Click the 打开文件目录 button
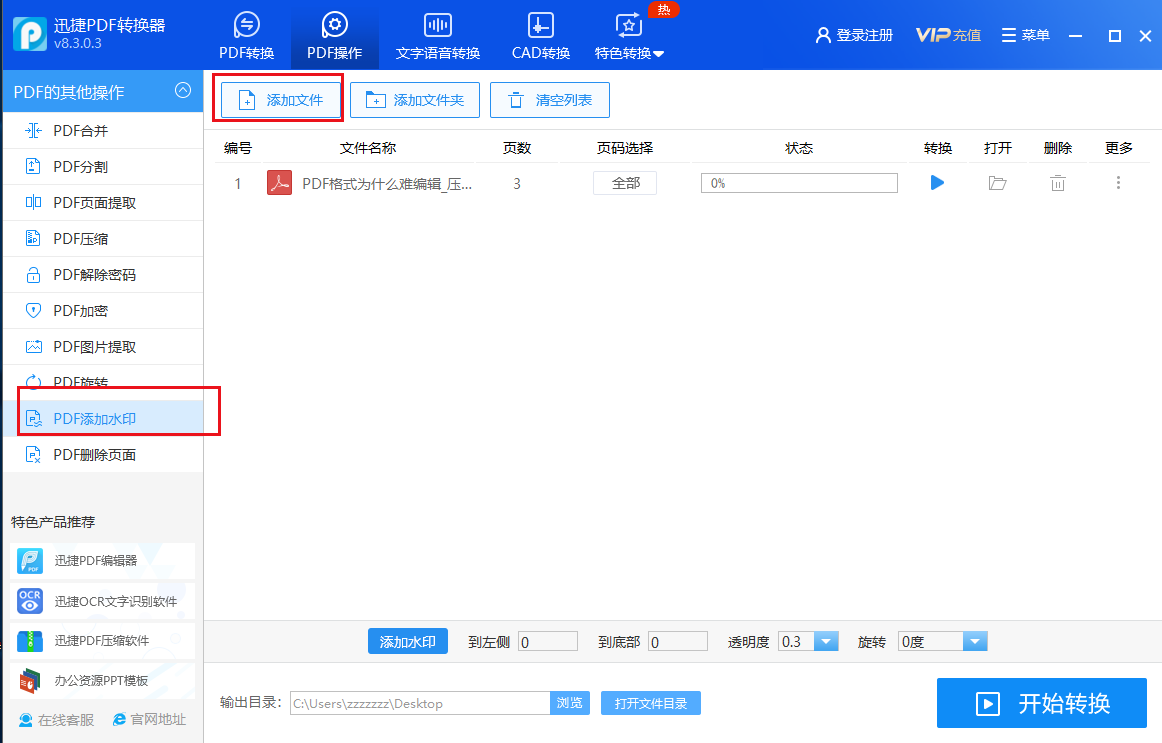Viewport: 1162px width, 743px height. (x=651, y=703)
